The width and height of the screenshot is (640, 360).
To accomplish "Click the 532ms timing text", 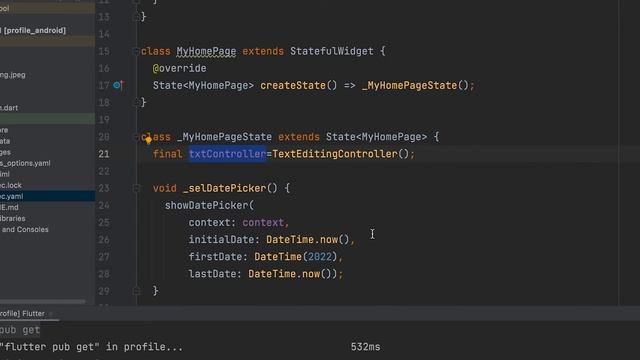I will (365, 347).
